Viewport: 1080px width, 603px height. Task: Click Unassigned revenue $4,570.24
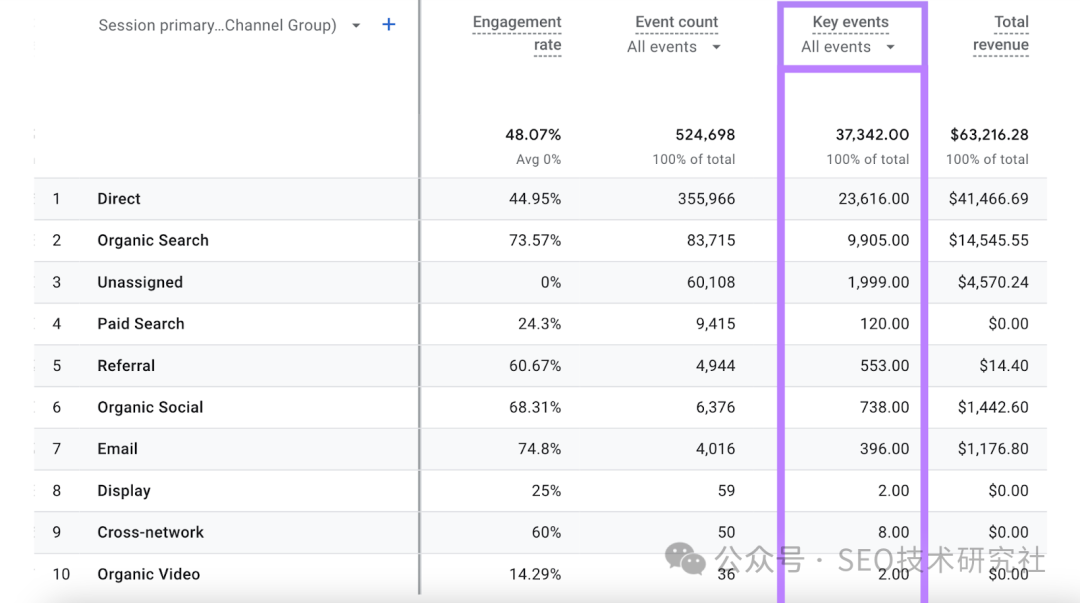click(x=993, y=283)
